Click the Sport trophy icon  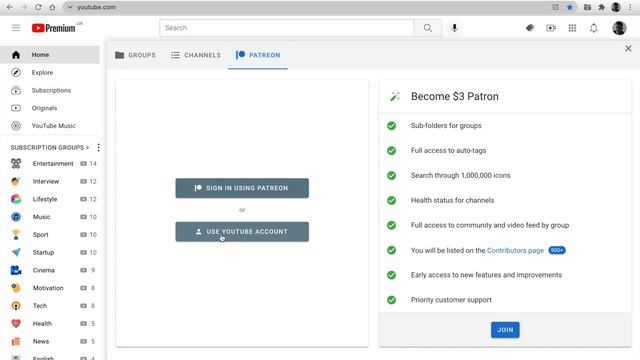[16, 235]
